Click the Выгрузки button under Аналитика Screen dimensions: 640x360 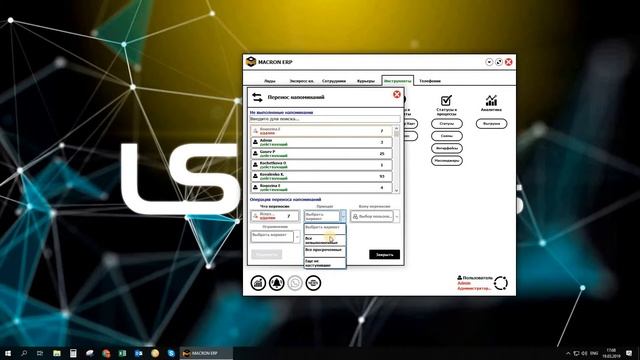(491, 123)
